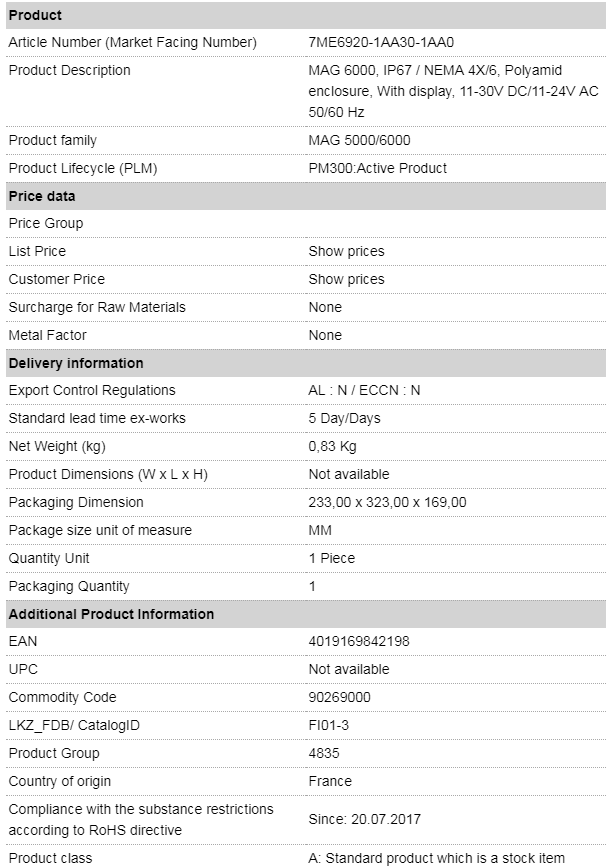This screenshot has width=607, height=867.
Task: Click the packaging dimension value 233,00 x 323,00 x 169,00
Action: [x=388, y=502]
